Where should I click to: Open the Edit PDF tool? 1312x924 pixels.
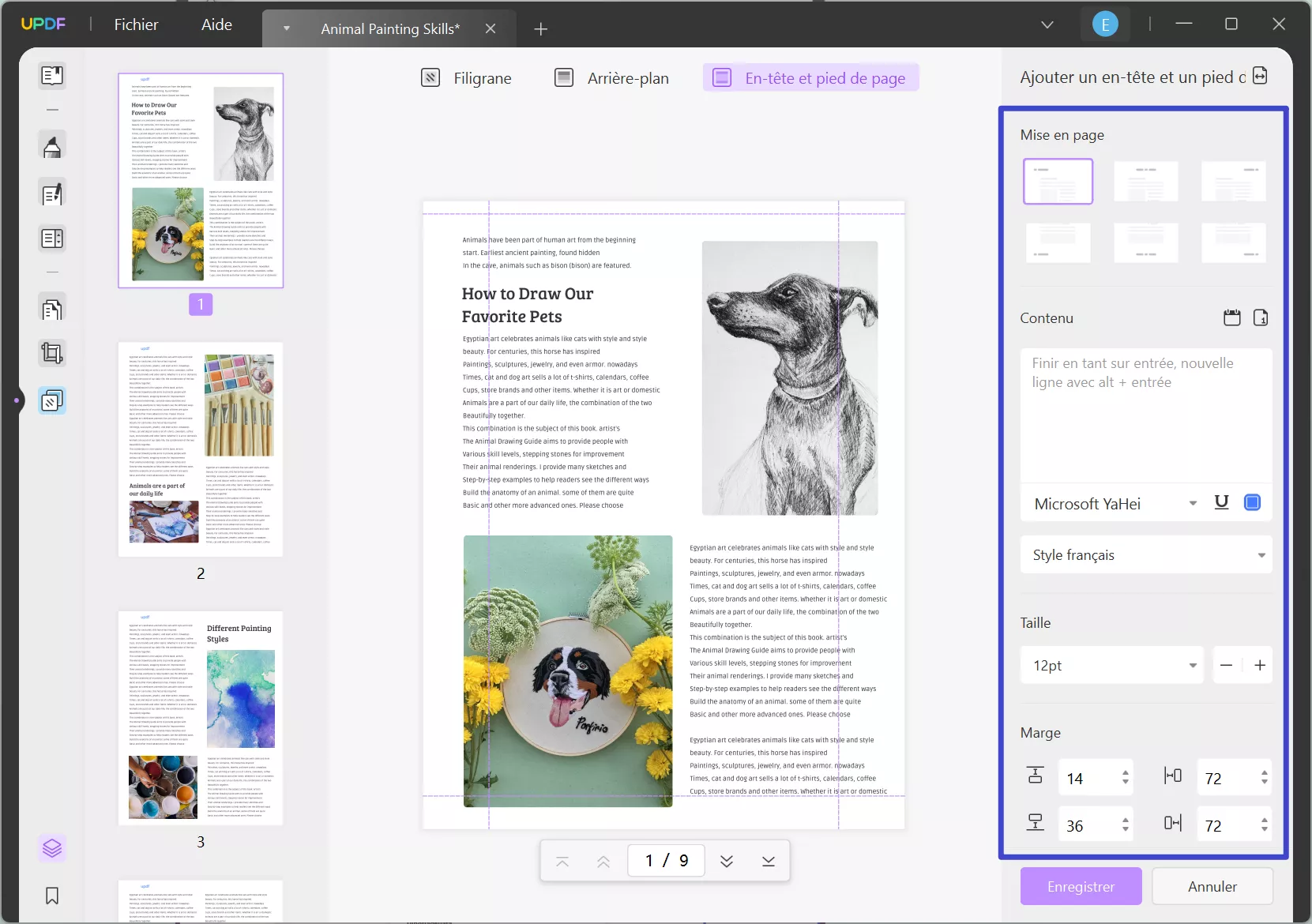coord(52,193)
